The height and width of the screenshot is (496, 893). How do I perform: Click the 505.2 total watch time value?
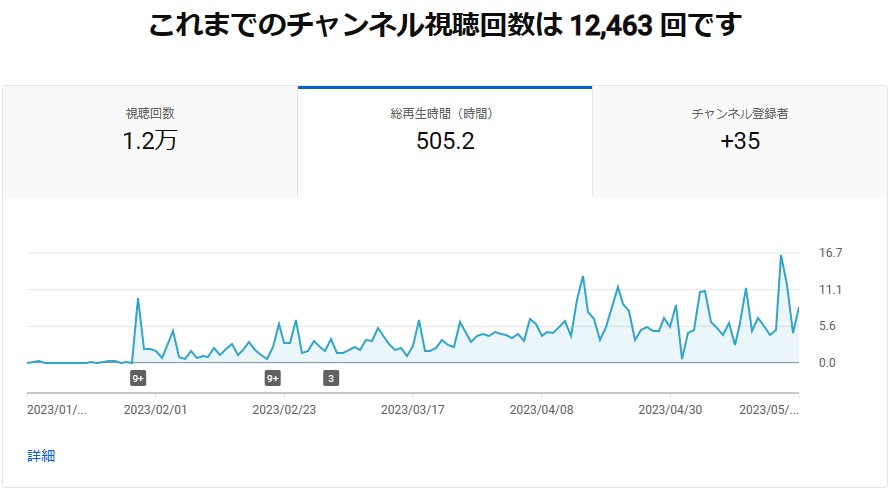(445, 141)
